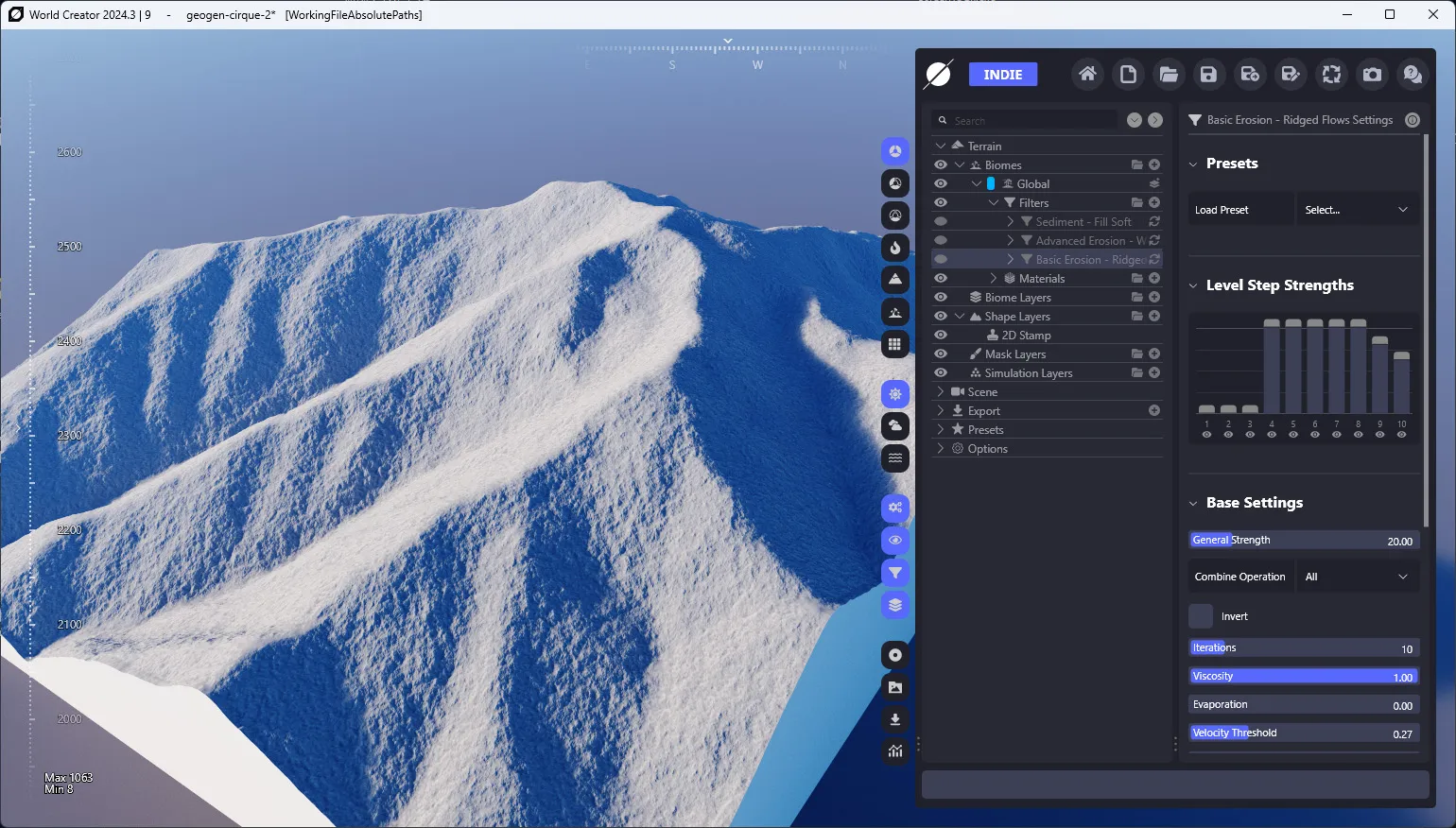Select the flame heat-map viewport icon
Viewport: 1456px width, 828px height.
pos(895,248)
